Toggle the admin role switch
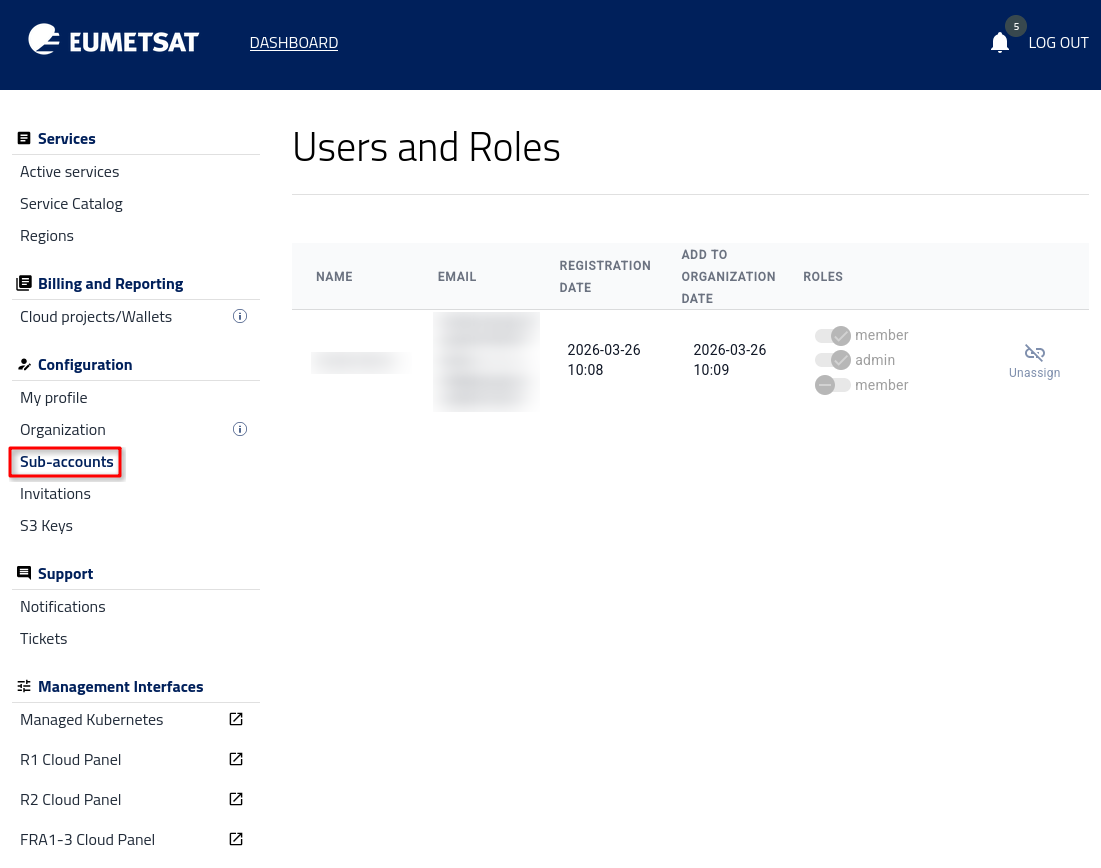1101x868 pixels. pos(833,360)
